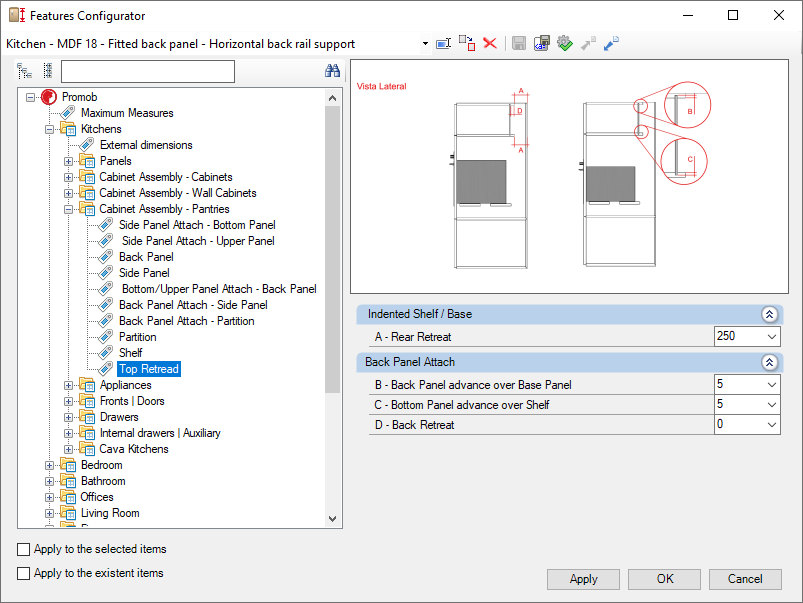
Task: Select the Side Panel tree item
Action: [144, 273]
